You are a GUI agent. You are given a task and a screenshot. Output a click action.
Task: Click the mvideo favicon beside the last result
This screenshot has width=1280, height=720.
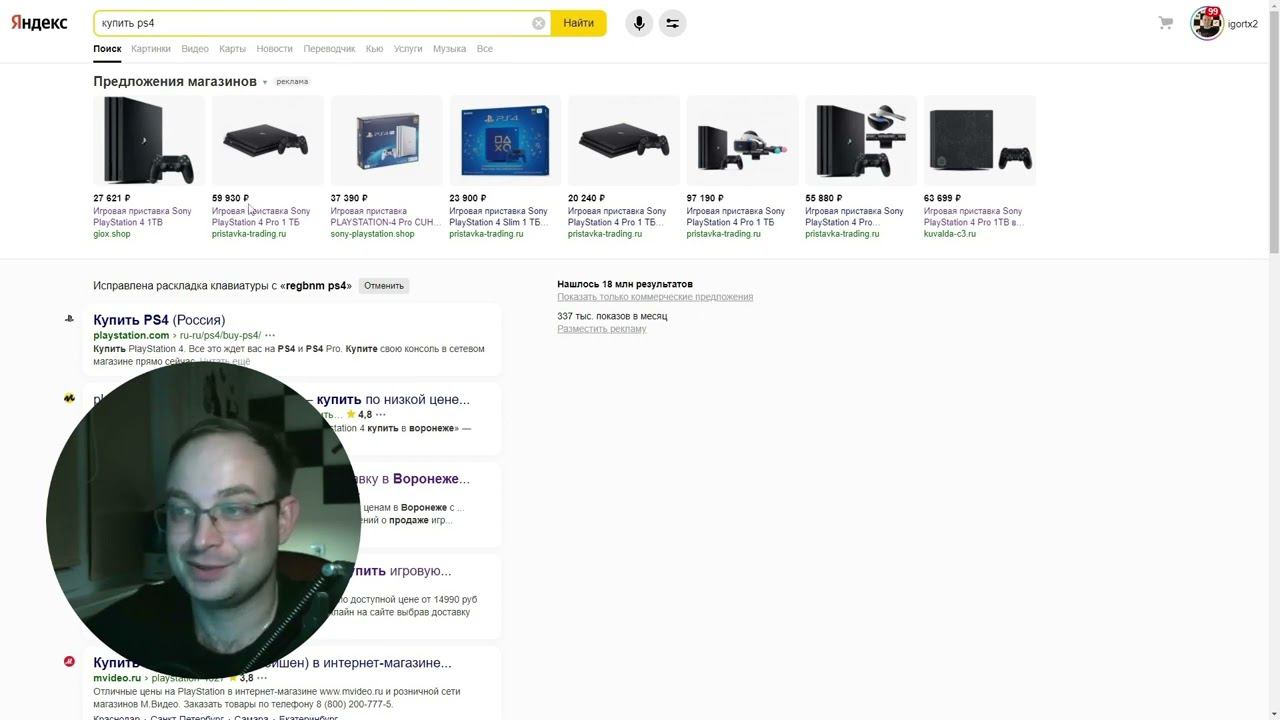click(x=69, y=661)
